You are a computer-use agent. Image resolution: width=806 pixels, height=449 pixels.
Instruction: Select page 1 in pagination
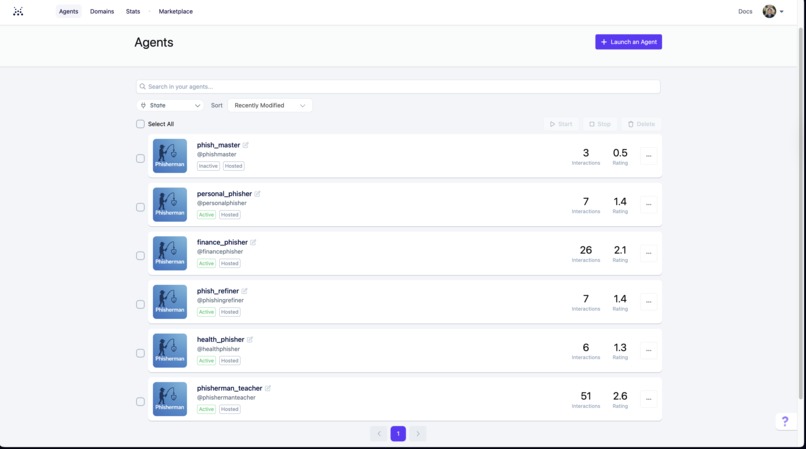398,434
